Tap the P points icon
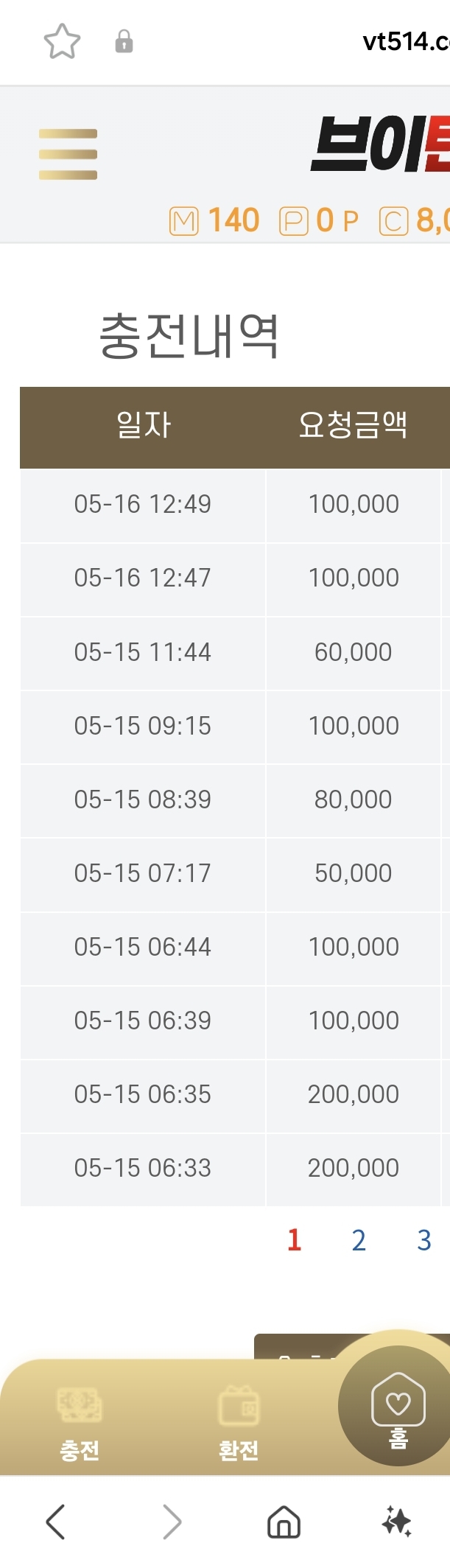450x1568 pixels. 293,220
